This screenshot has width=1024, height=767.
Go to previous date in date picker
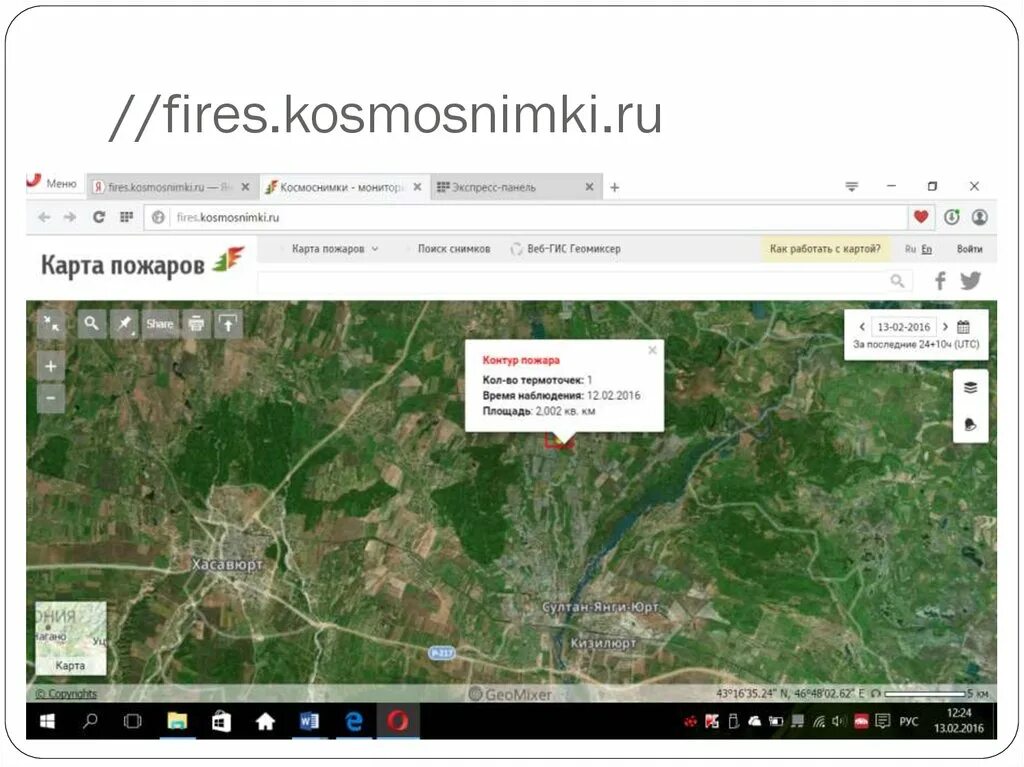(x=862, y=327)
